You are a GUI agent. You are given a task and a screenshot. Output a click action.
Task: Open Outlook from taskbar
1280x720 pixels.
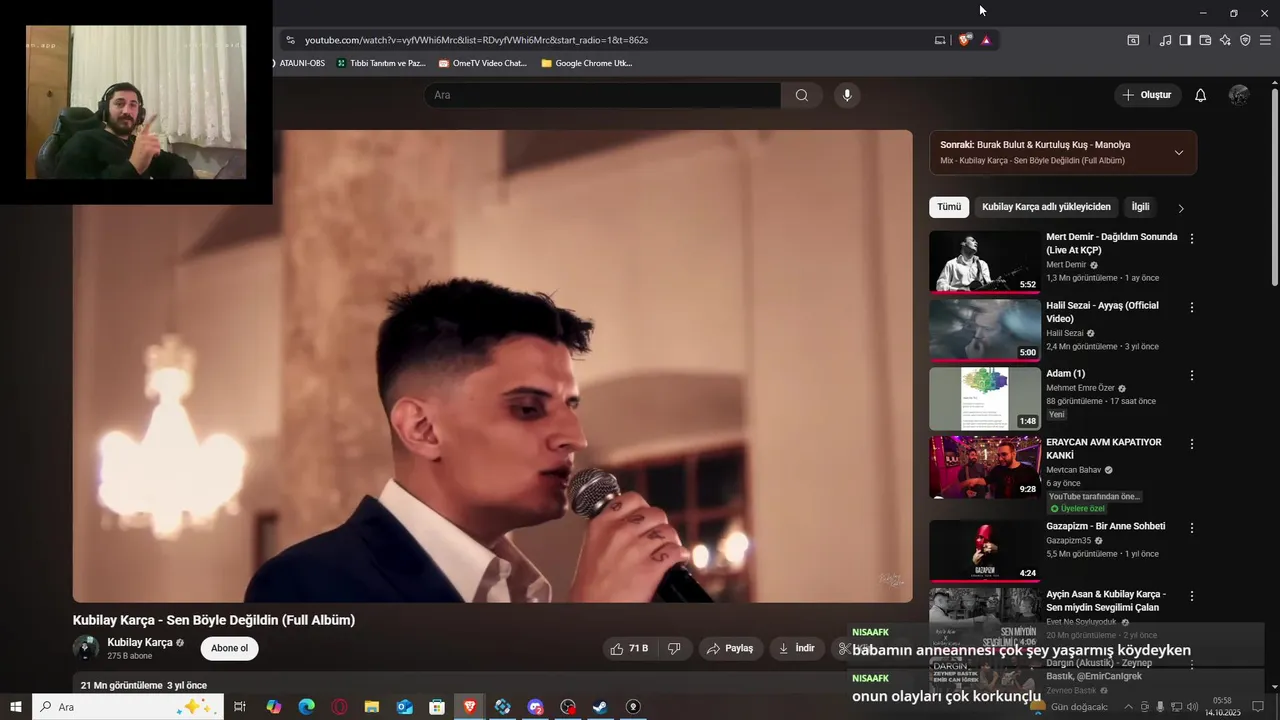[404, 707]
